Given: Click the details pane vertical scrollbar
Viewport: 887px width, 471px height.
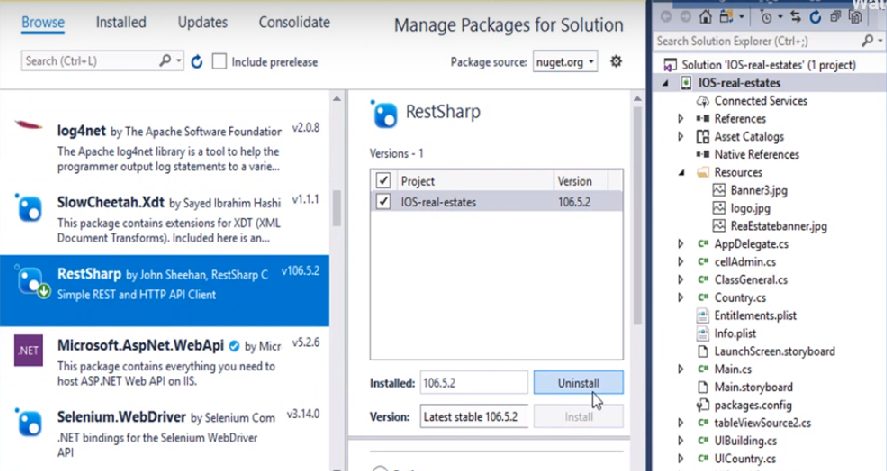Looking at the screenshot, I should (638, 215).
